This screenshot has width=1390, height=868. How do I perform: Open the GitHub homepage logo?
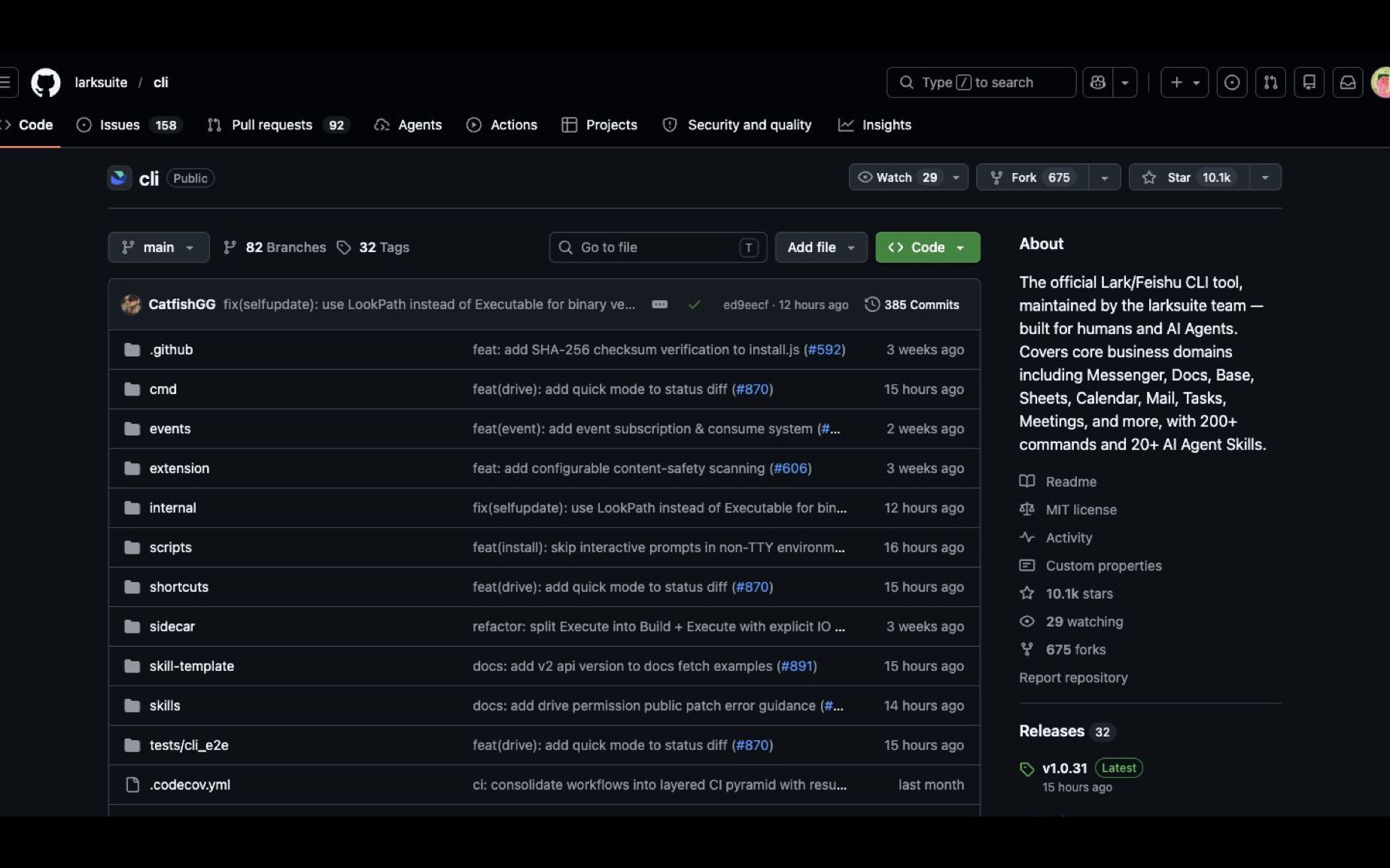(45, 83)
